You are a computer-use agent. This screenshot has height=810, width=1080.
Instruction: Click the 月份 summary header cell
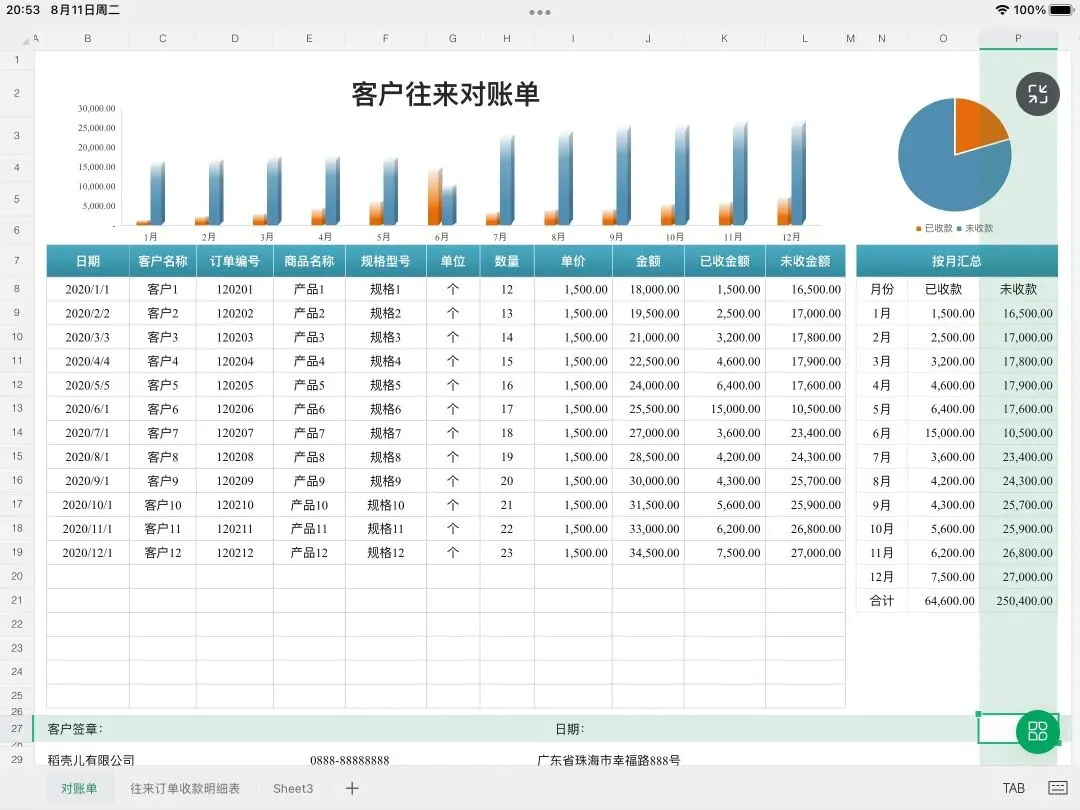(x=882, y=289)
